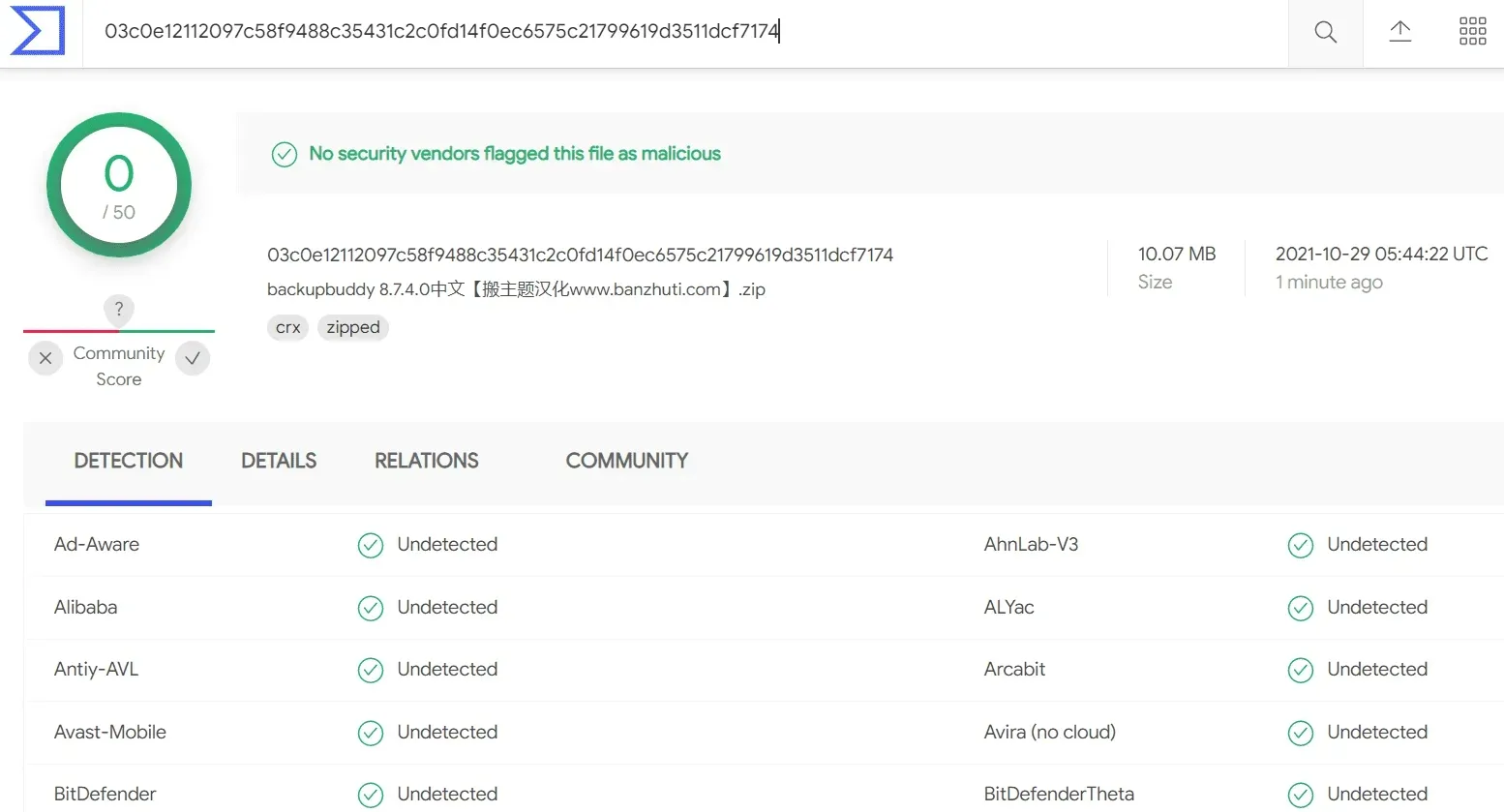Screen dimensions: 1504x812
Task: Click the crx tag
Action: (287, 328)
